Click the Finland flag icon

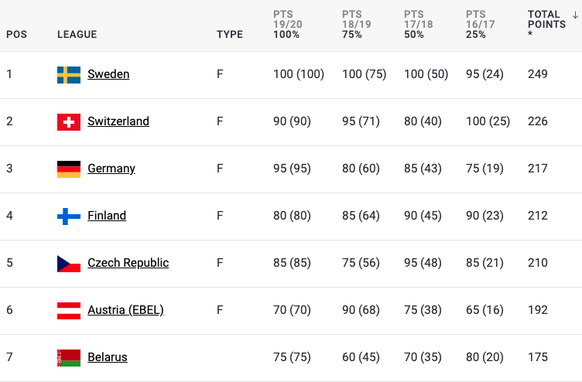69,216
